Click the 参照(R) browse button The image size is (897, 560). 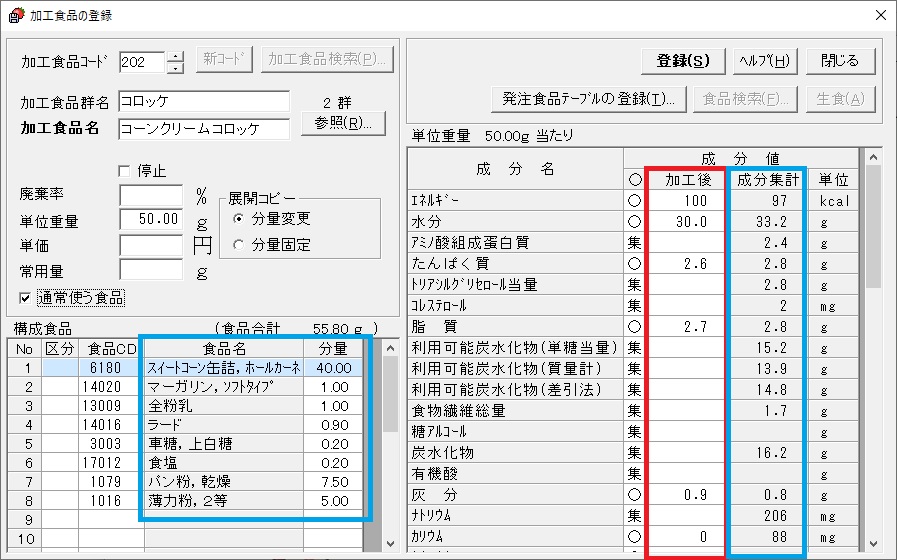coord(343,124)
